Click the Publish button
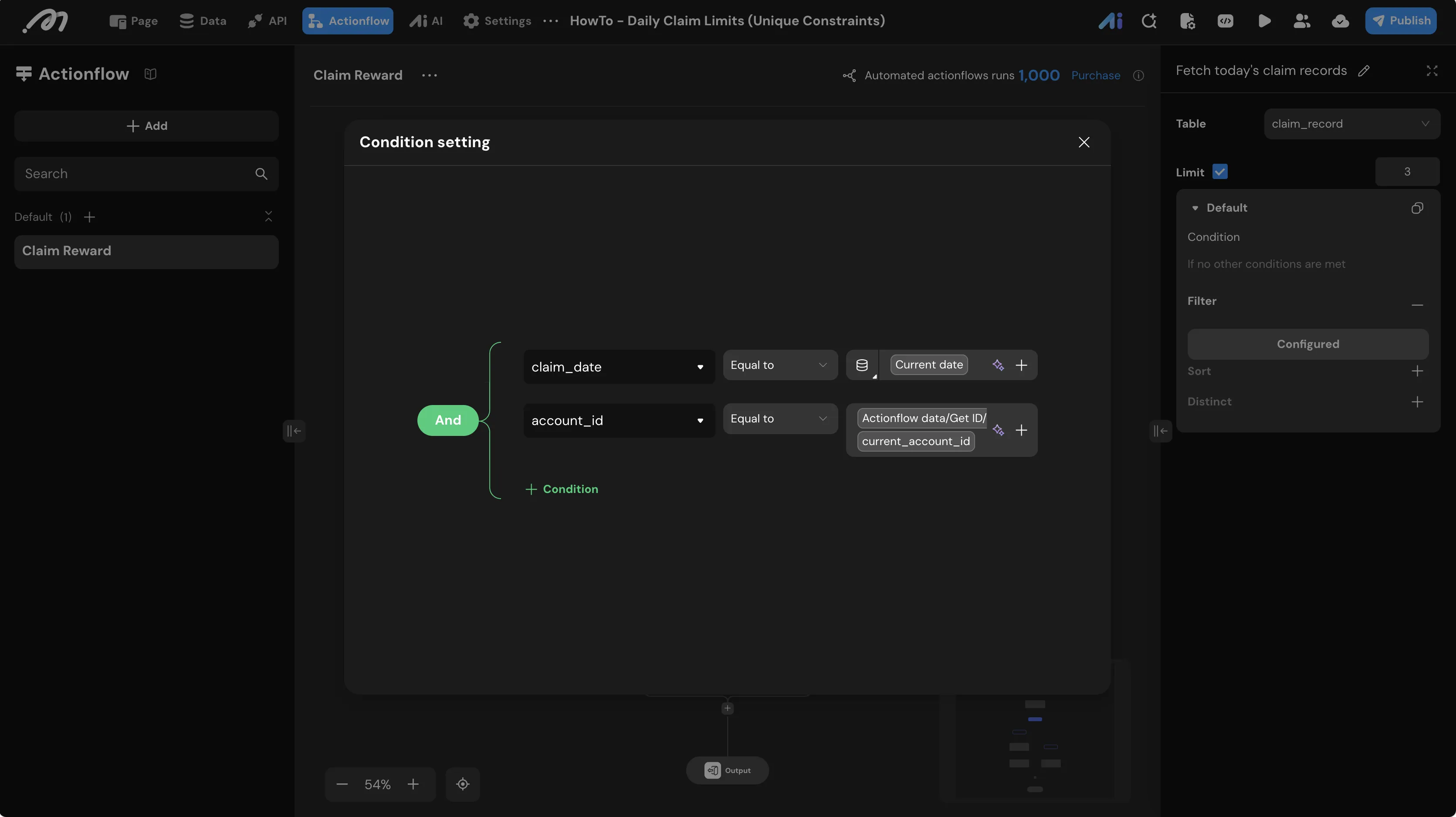Image resolution: width=1456 pixels, height=817 pixels. [1401, 21]
